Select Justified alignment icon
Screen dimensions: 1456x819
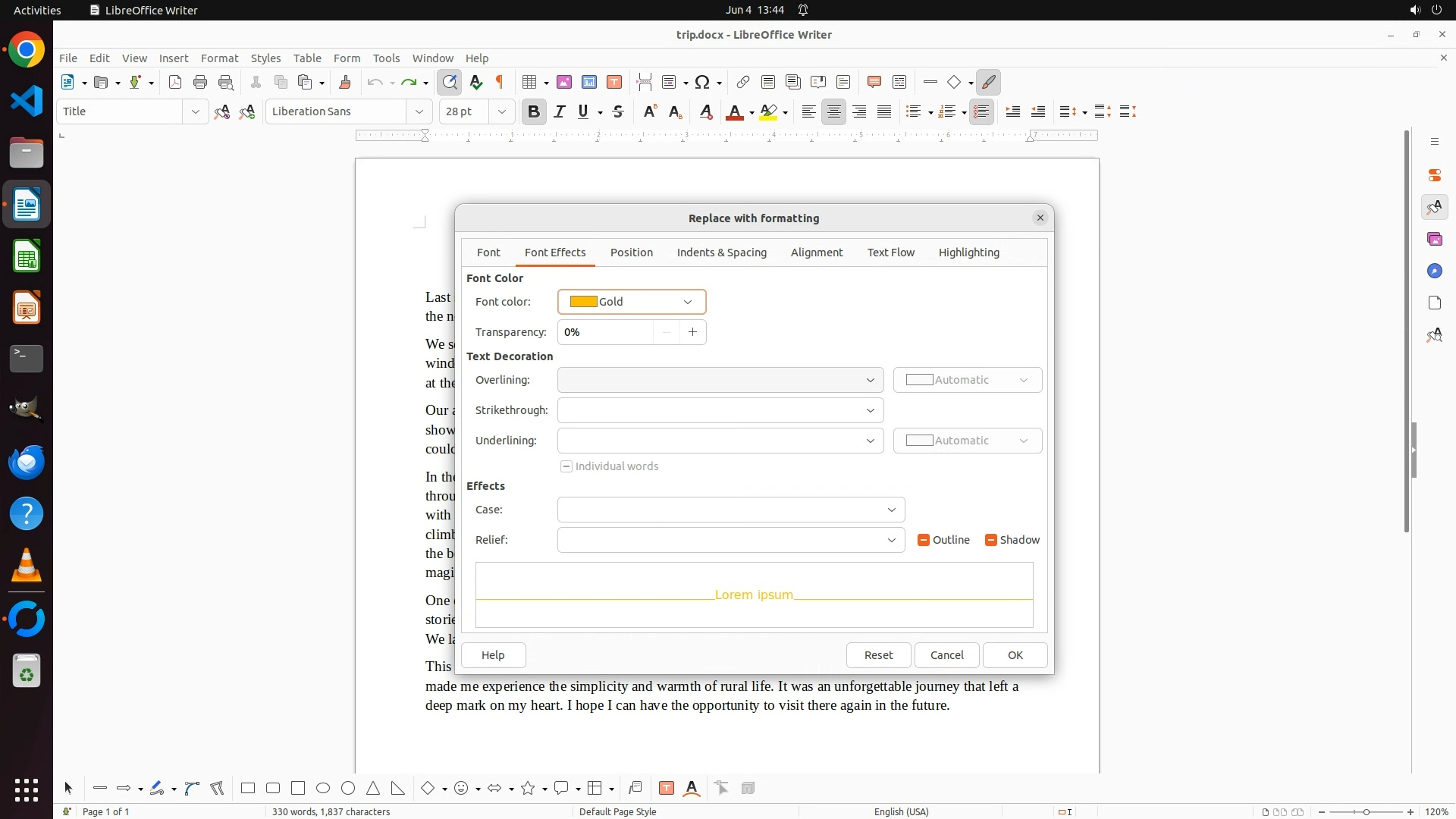point(884,111)
